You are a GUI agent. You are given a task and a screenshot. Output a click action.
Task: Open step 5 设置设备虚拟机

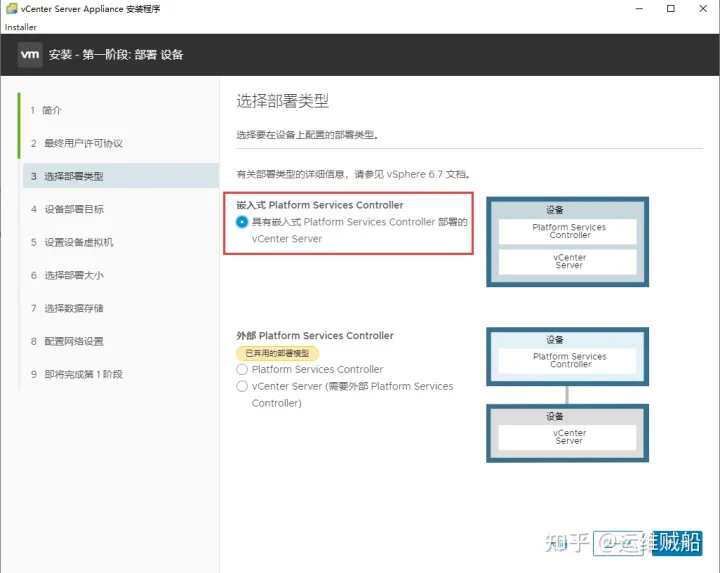(x=78, y=242)
